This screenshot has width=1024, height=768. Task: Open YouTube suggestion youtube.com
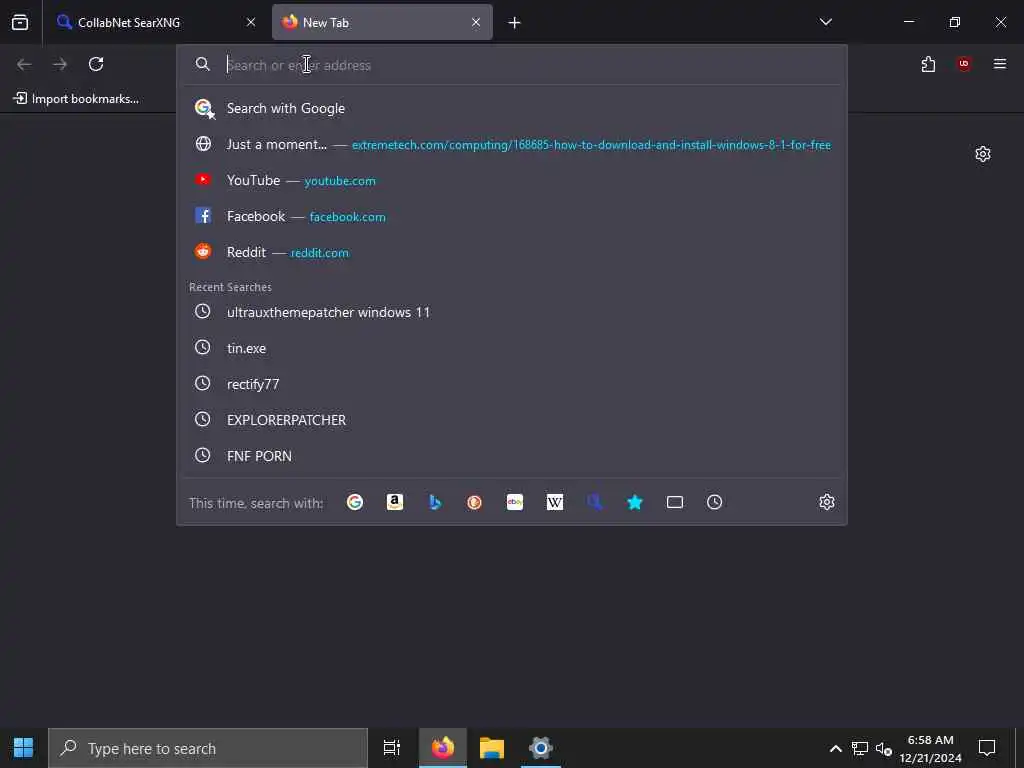[512, 180]
